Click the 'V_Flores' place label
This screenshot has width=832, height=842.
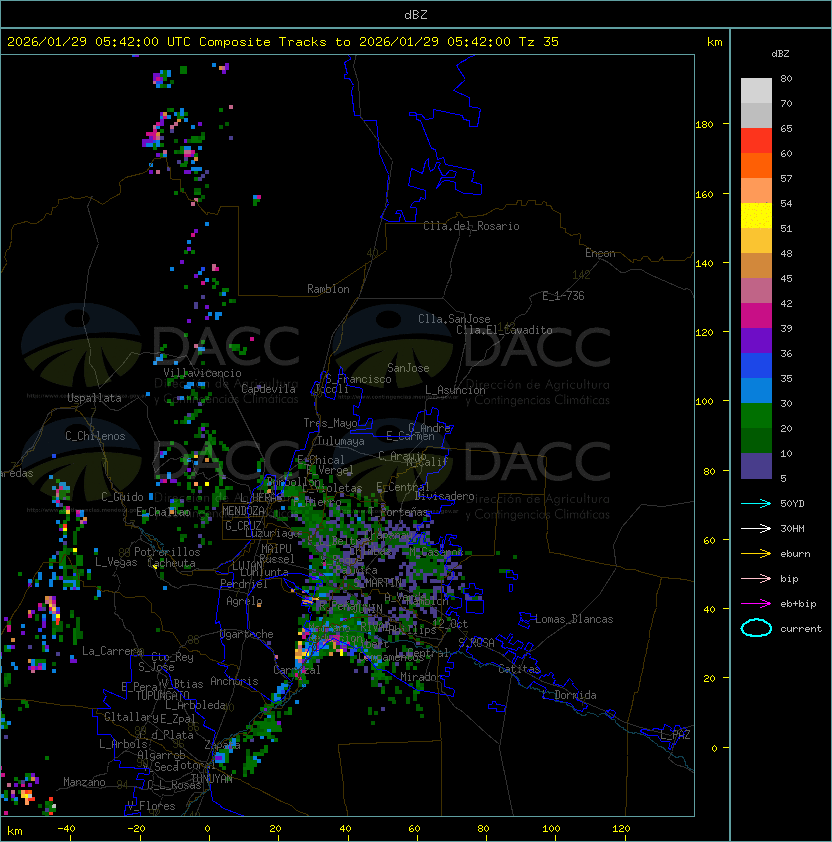[x=151, y=806]
